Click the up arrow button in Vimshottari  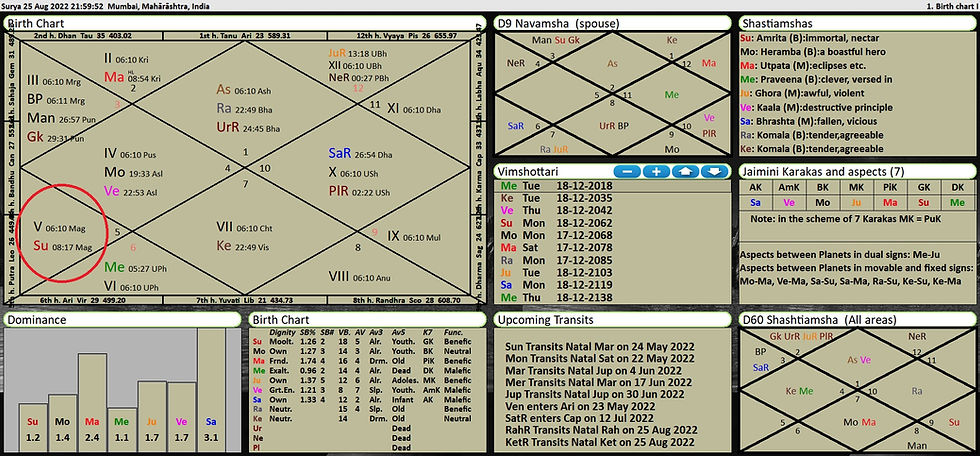pos(686,171)
